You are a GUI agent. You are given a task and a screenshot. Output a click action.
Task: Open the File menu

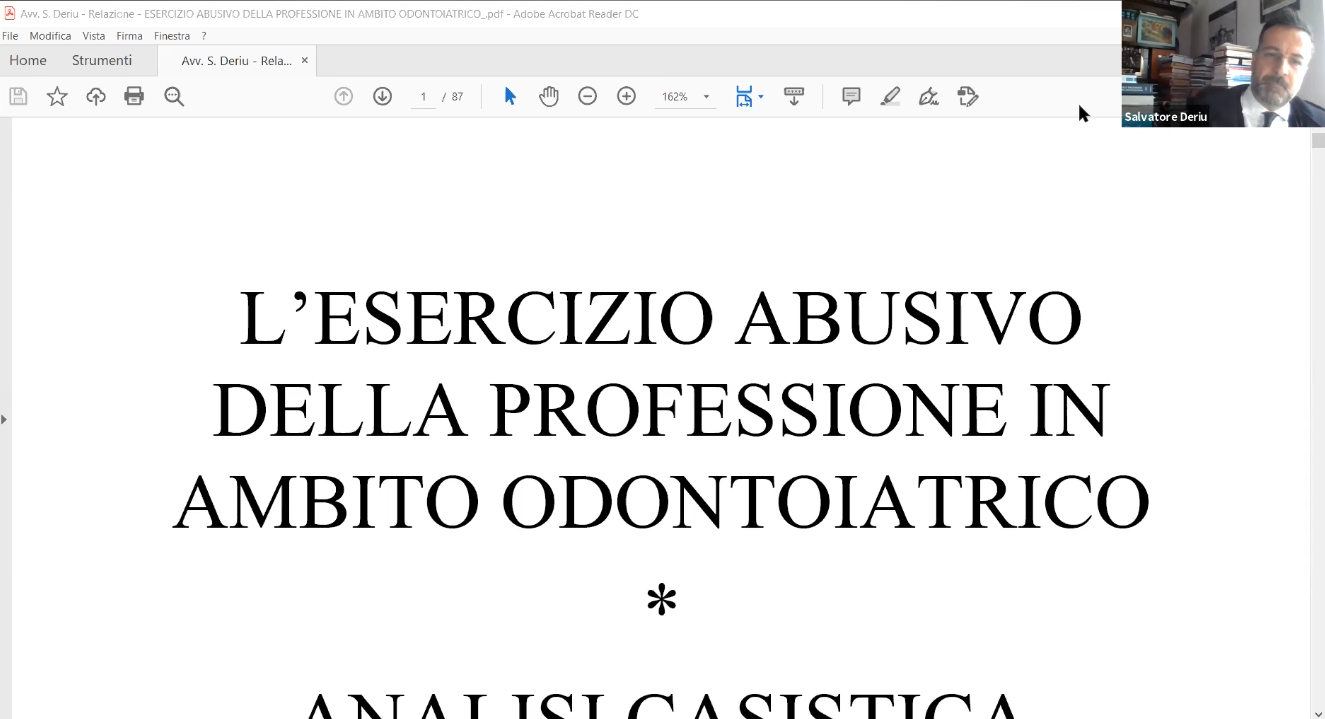(10, 36)
